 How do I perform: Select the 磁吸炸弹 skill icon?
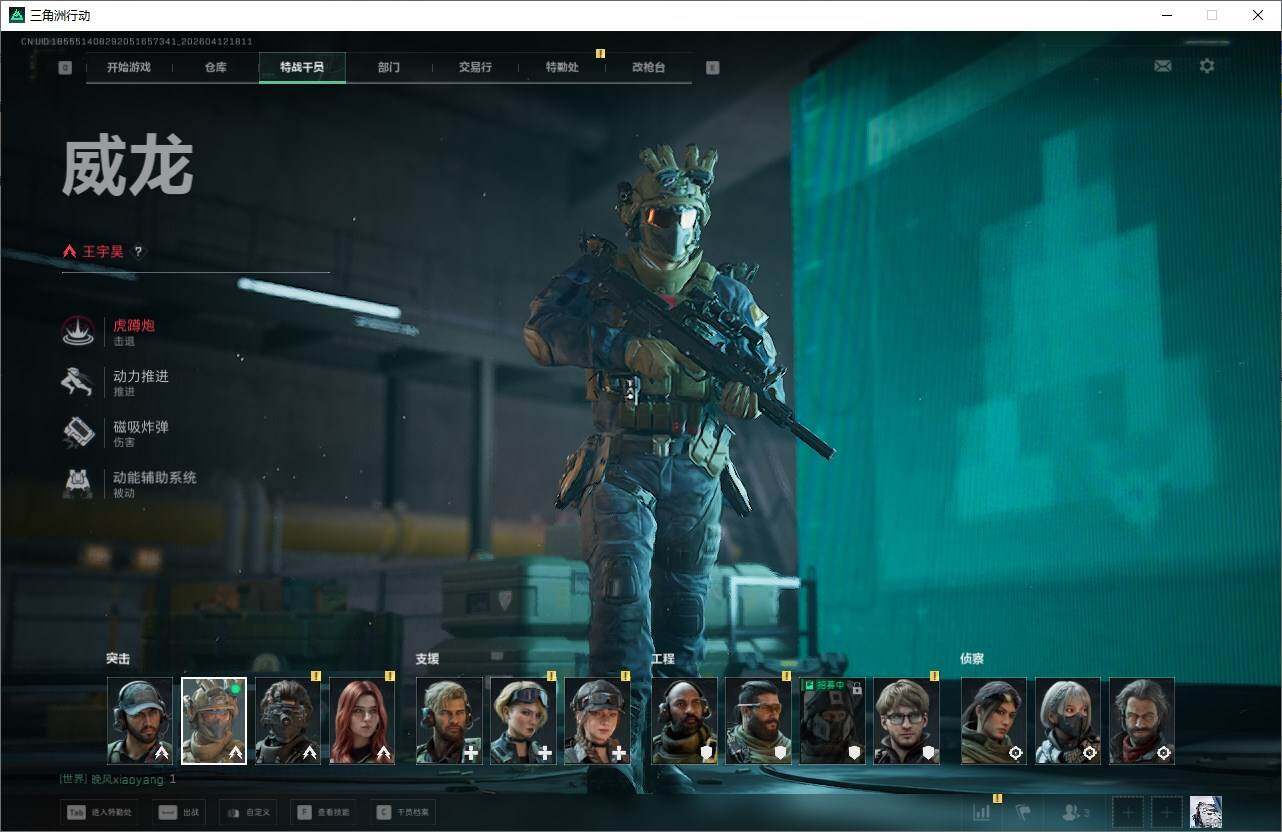(x=78, y=433)
